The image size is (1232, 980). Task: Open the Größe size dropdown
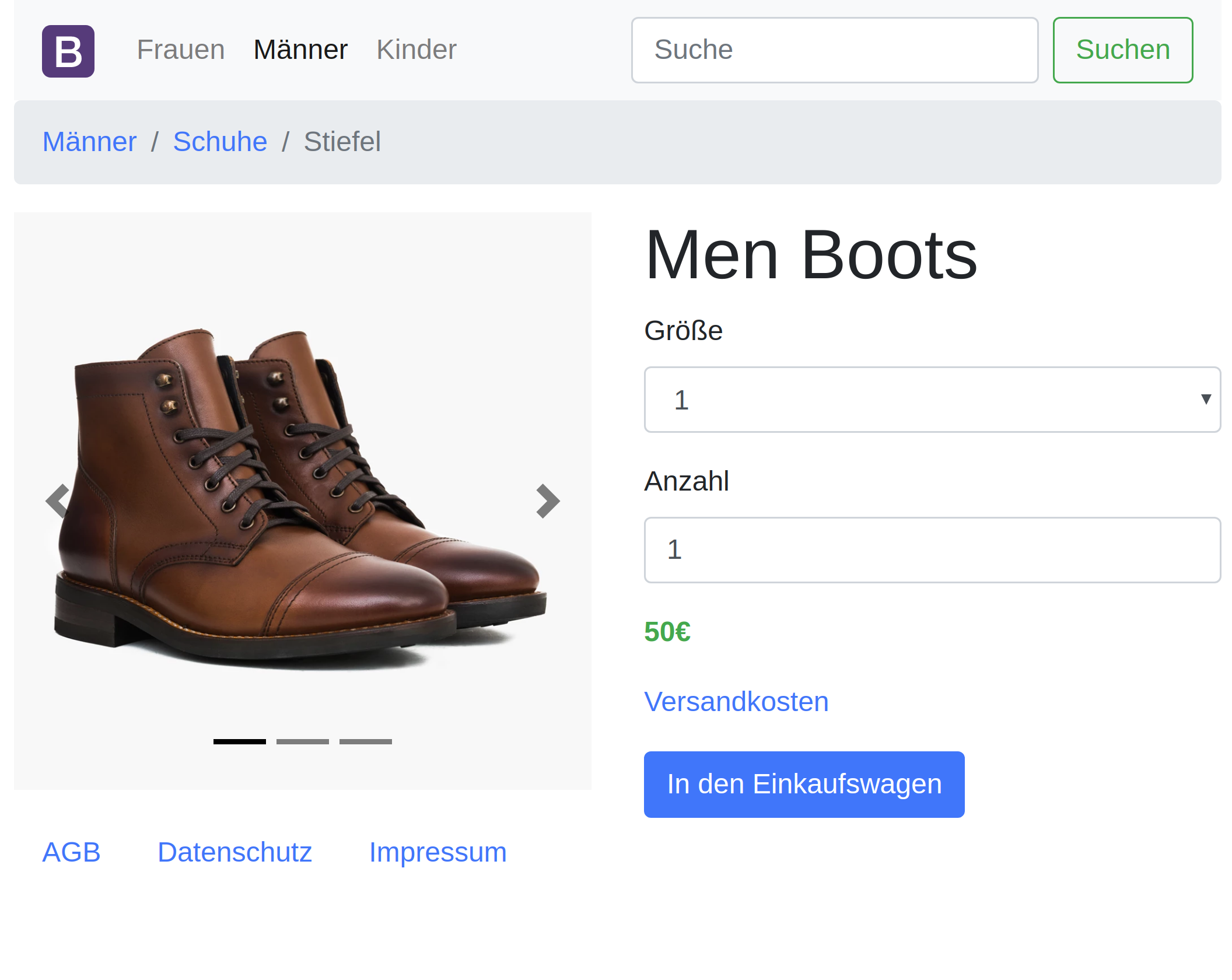(x=931, y=400)
